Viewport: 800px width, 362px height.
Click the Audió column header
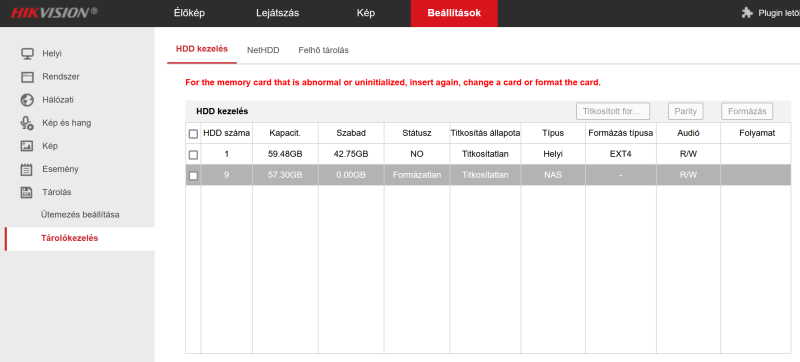[x=688, y=133]
